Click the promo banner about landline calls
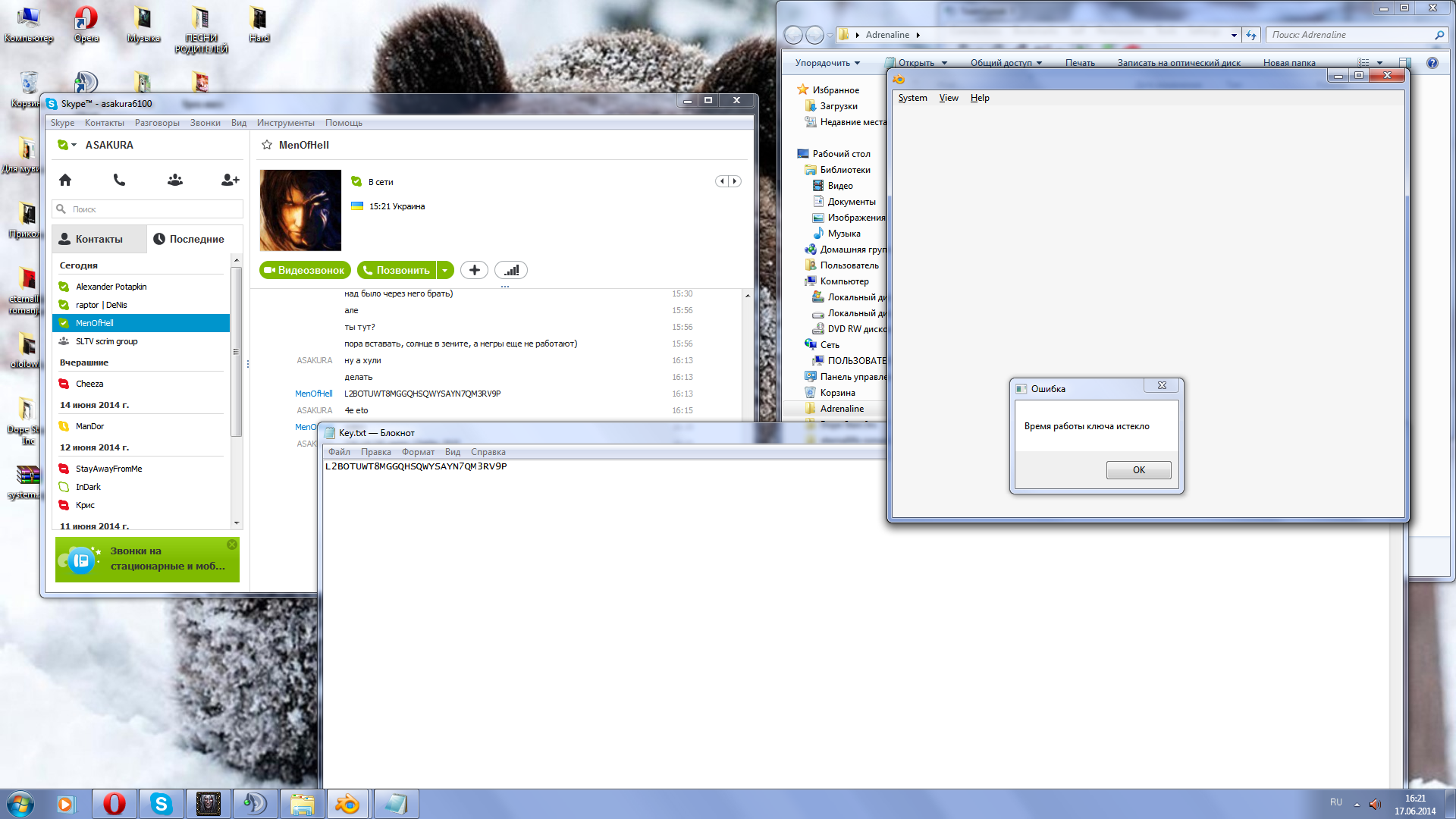 point(147,560)
